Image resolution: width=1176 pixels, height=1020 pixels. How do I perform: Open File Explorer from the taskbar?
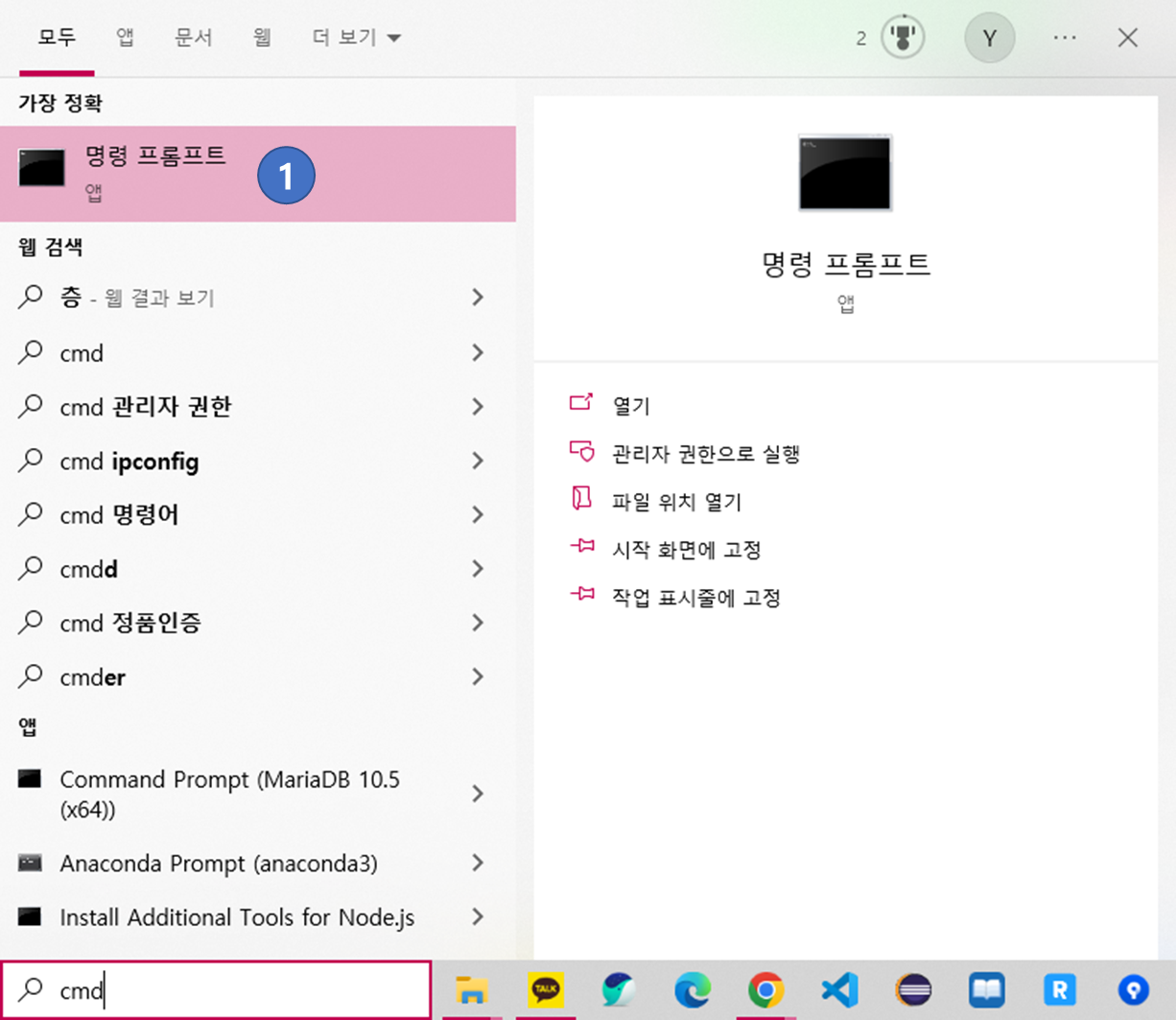click(471, 990)
